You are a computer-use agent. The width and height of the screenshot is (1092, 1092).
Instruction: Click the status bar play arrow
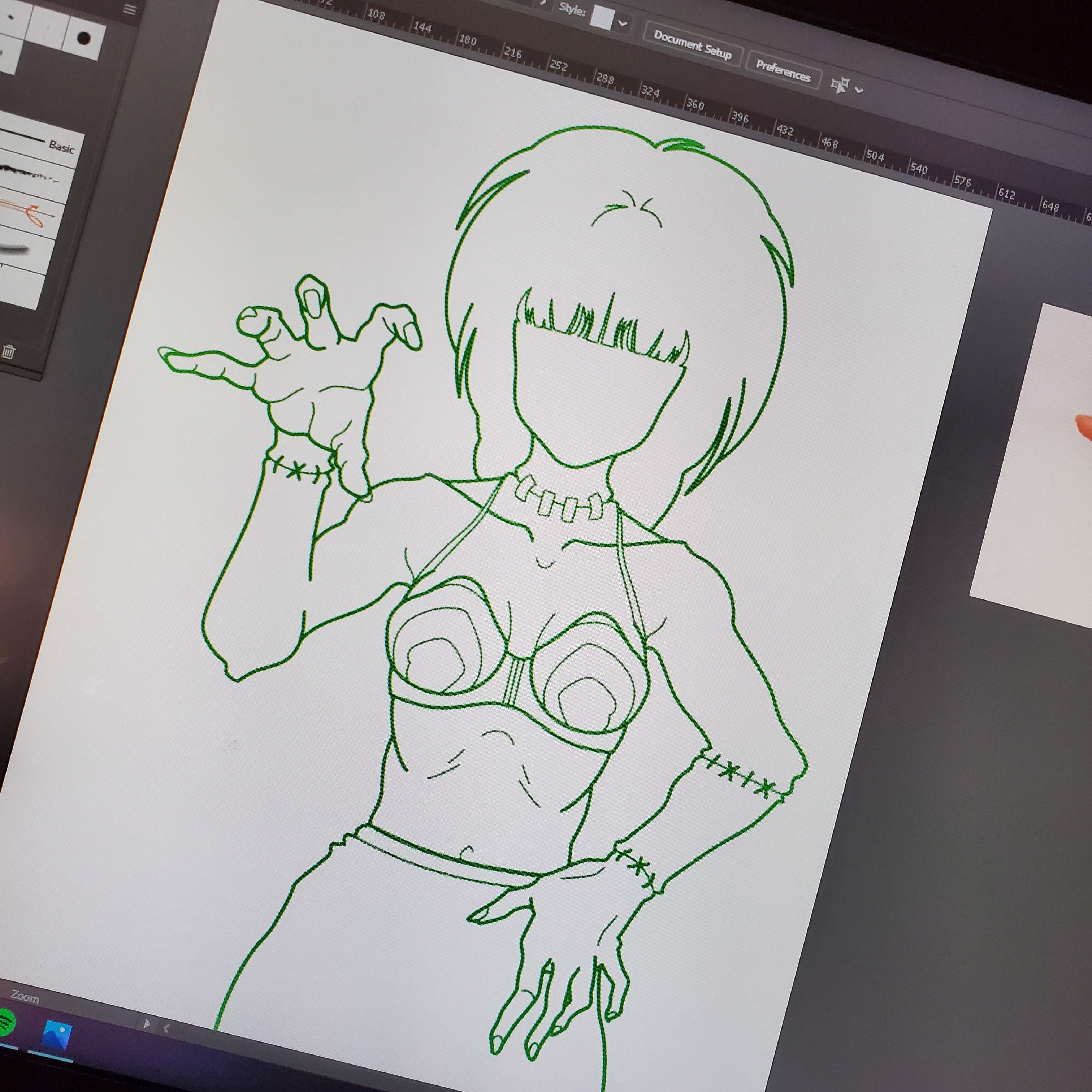147,1024
